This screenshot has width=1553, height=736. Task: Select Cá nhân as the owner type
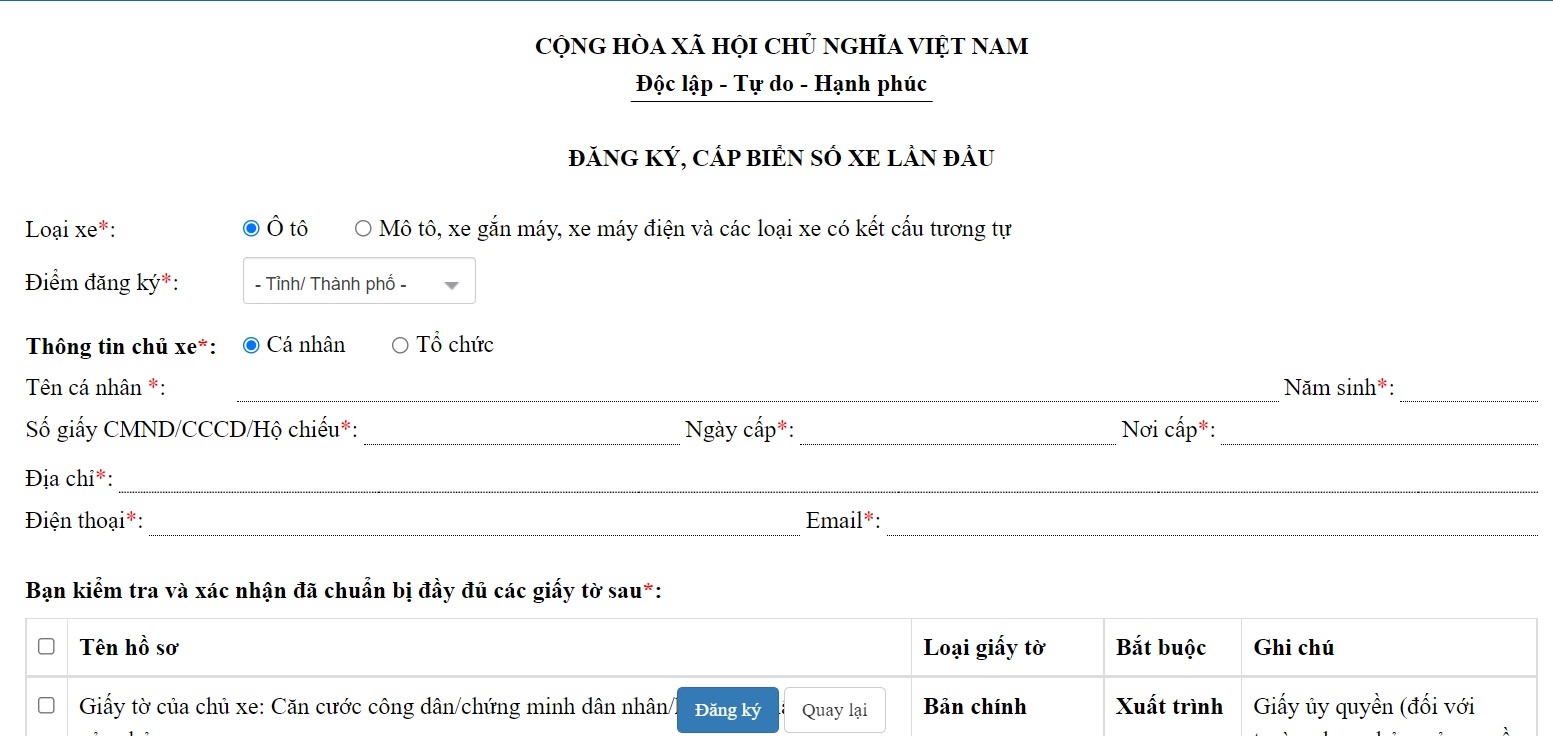click(251, 345)
